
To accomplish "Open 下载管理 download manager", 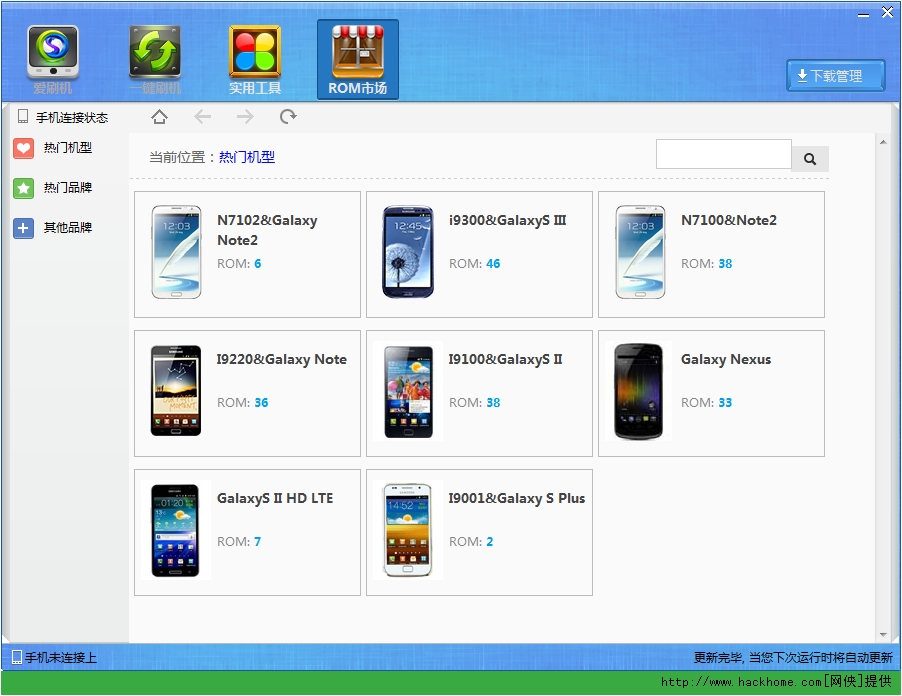I will point(835,75).
